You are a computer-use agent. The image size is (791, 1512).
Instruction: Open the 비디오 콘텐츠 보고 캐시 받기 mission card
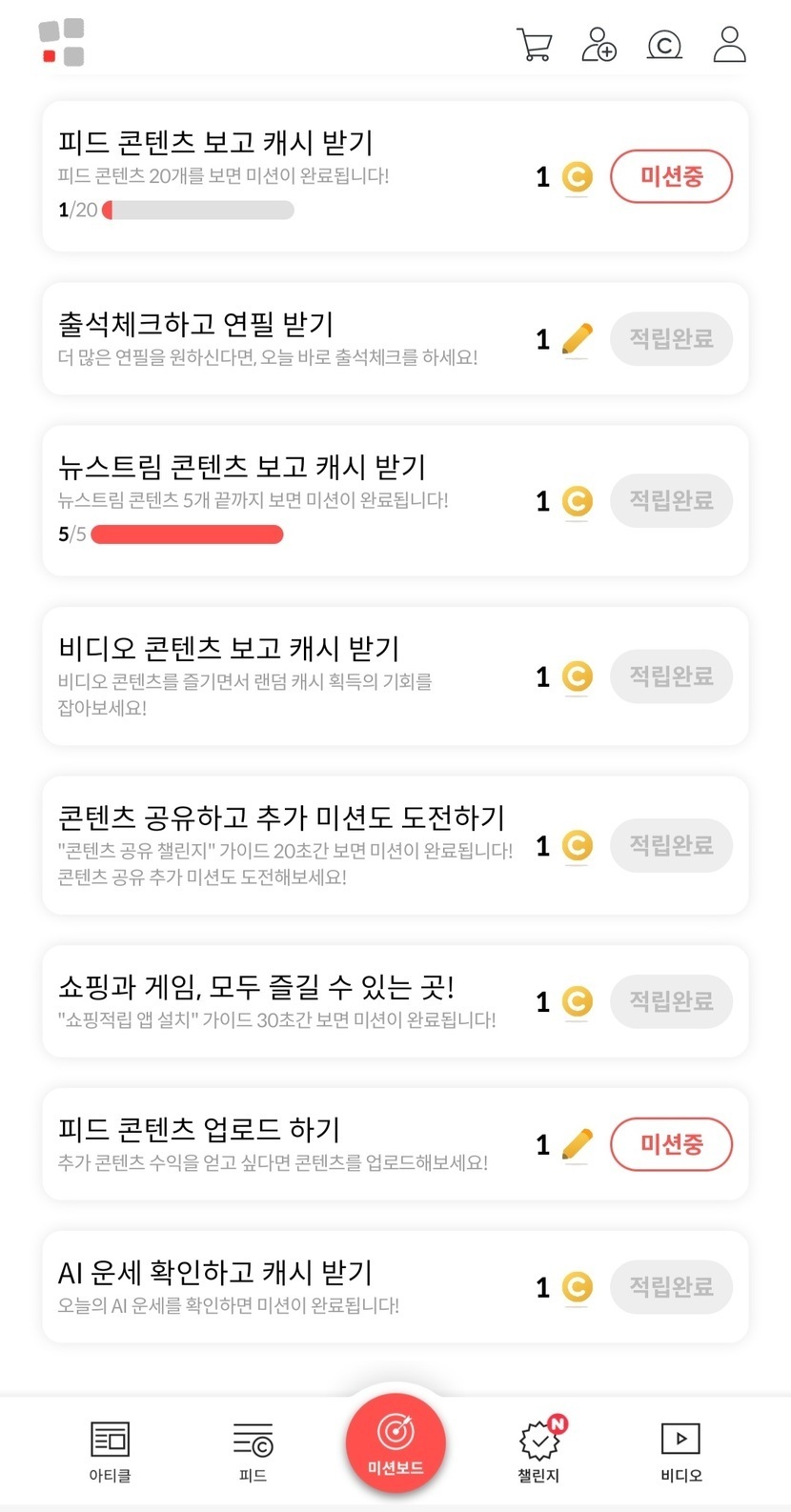[x=286, y=675]
